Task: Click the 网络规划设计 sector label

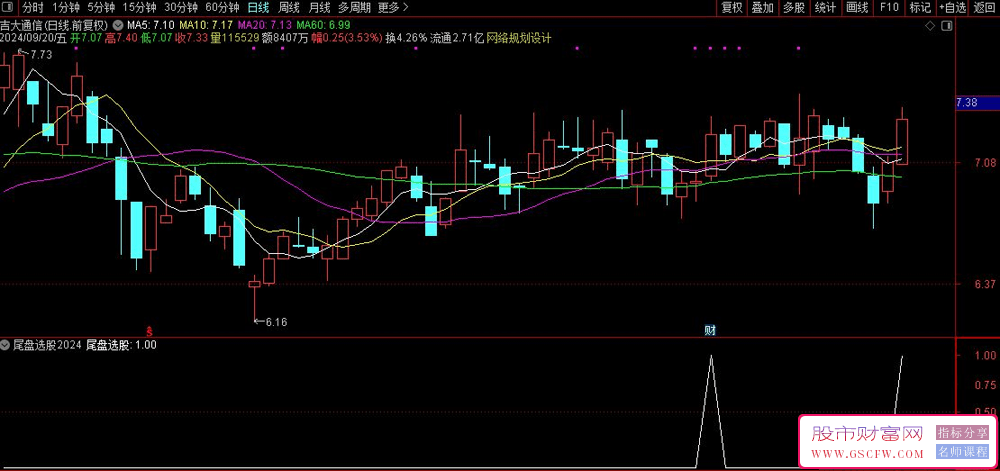Action: [x=519, y=38]
